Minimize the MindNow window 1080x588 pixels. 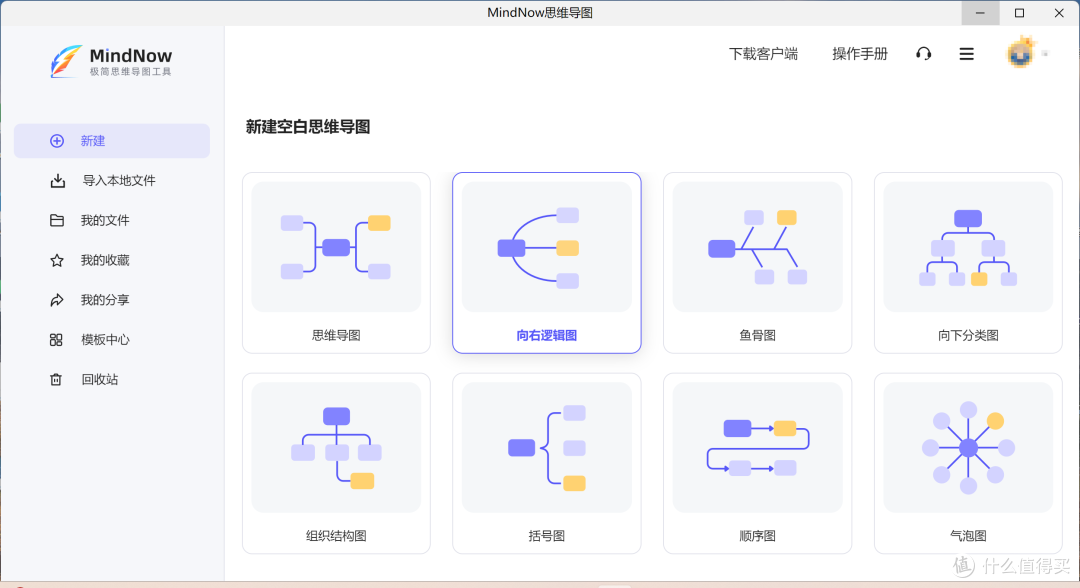click(x=980, y=13)
